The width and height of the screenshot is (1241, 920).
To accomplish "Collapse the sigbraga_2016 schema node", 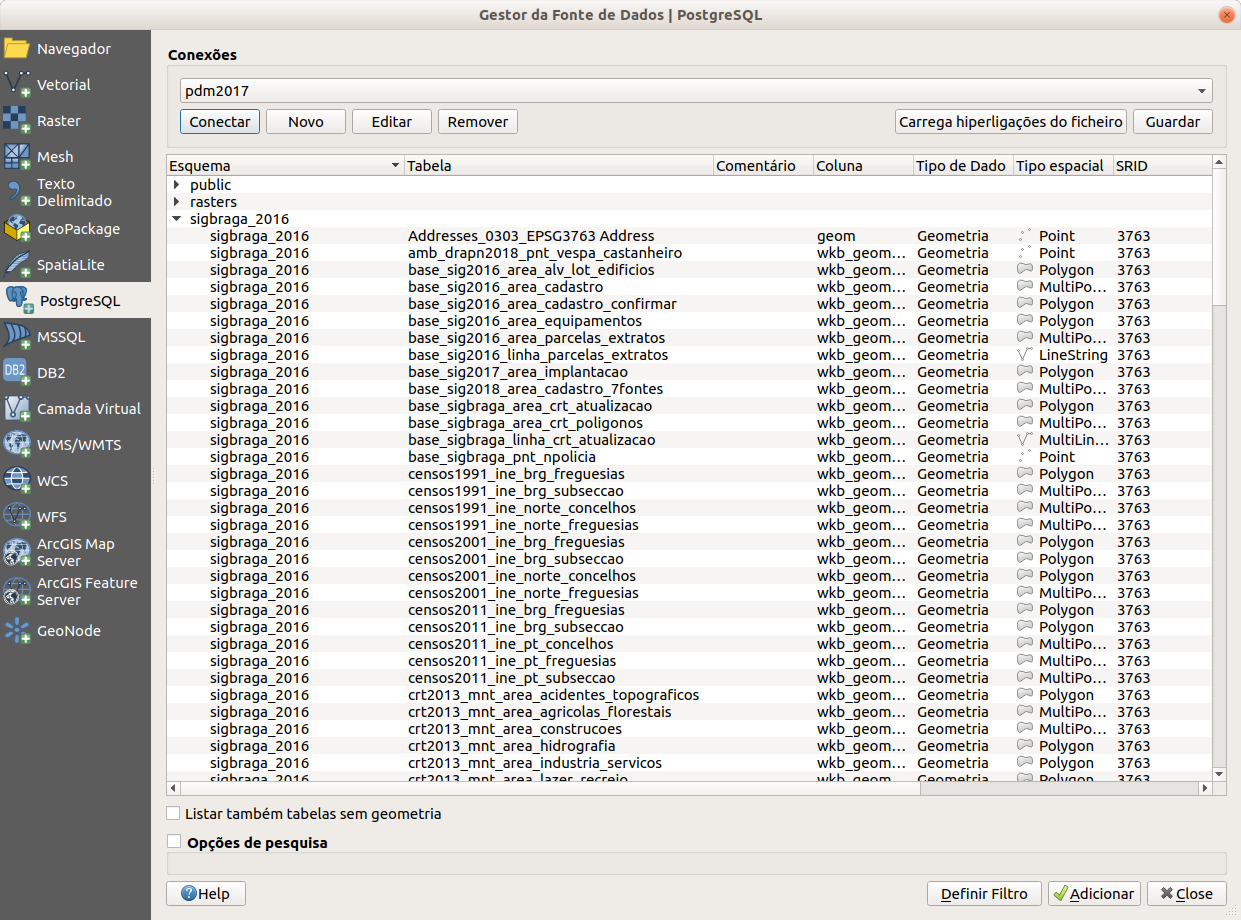I will click(177, 219).
